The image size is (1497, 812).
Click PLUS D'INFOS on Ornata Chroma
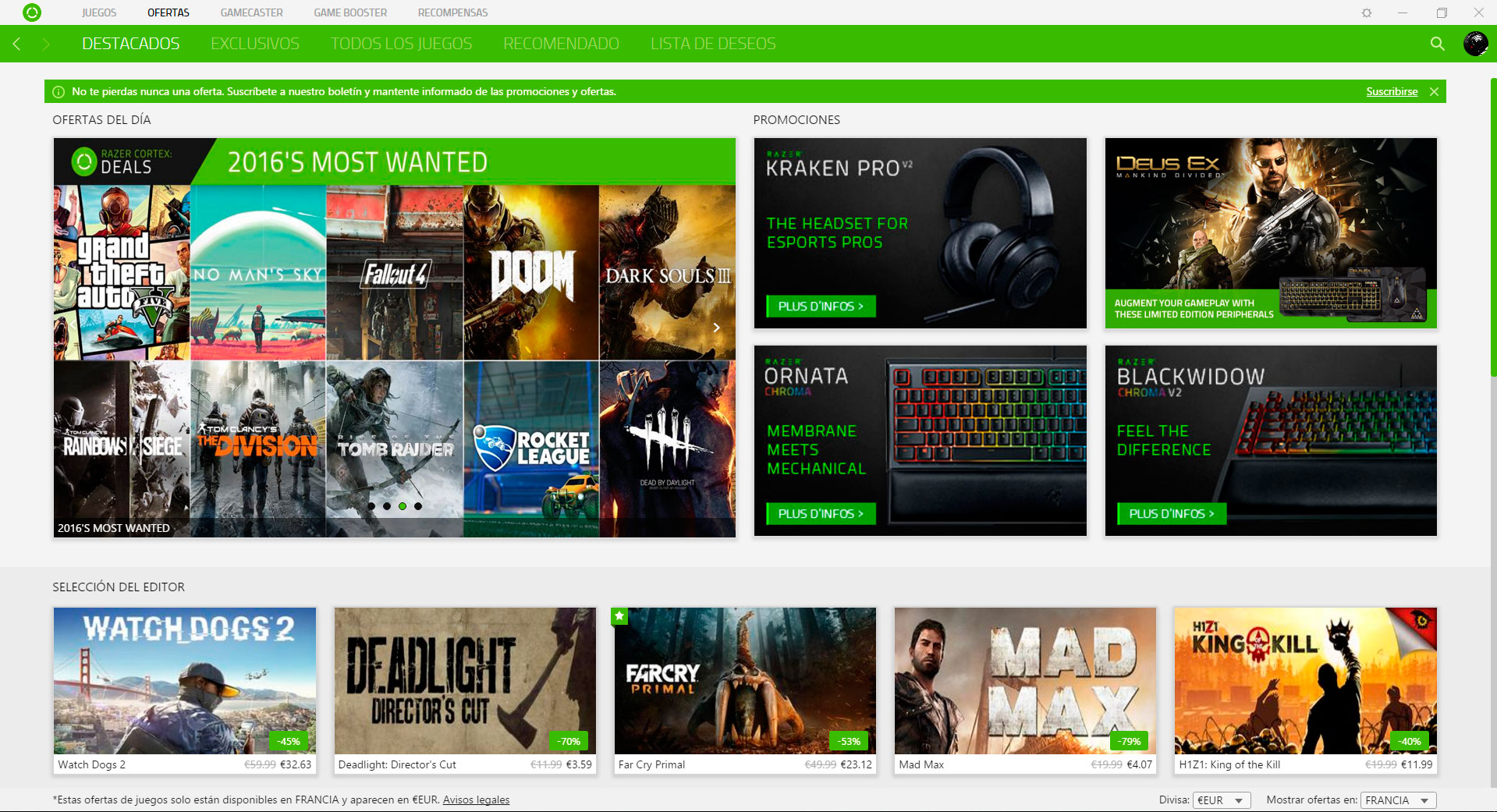pyautogui.click(x=821, y=514)
